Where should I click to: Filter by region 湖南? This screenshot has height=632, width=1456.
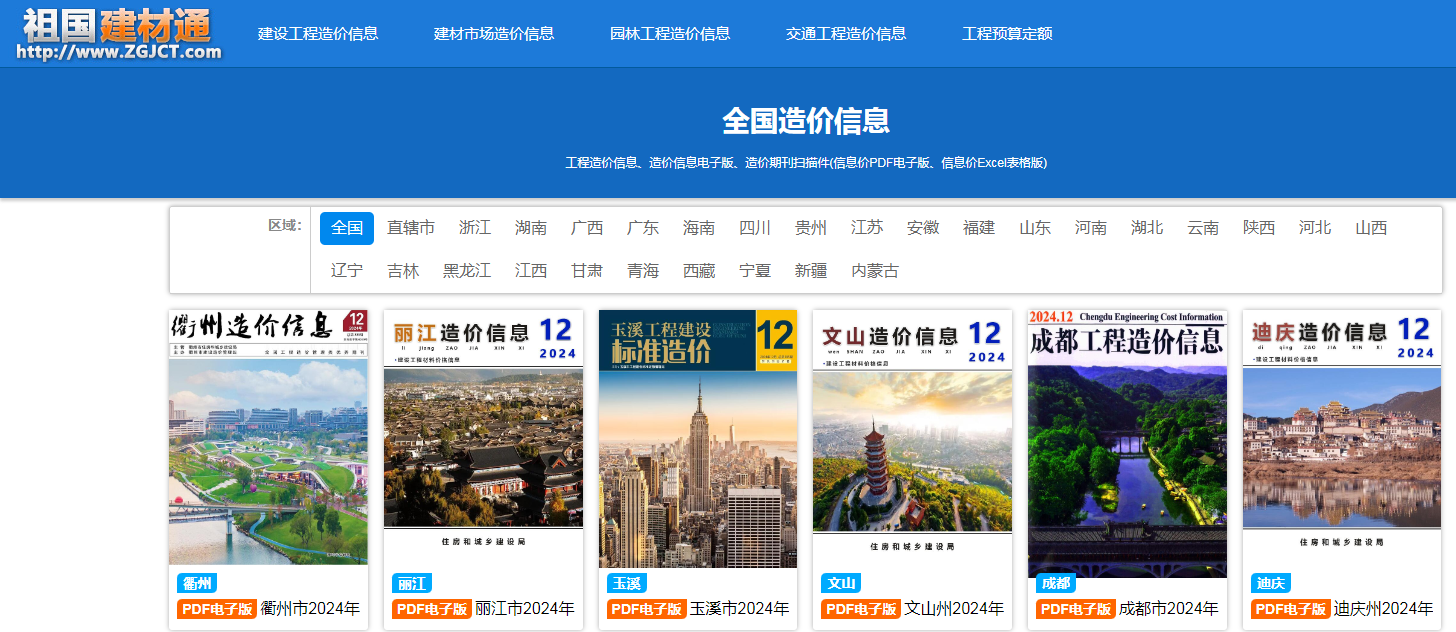[x=531, y=228]
